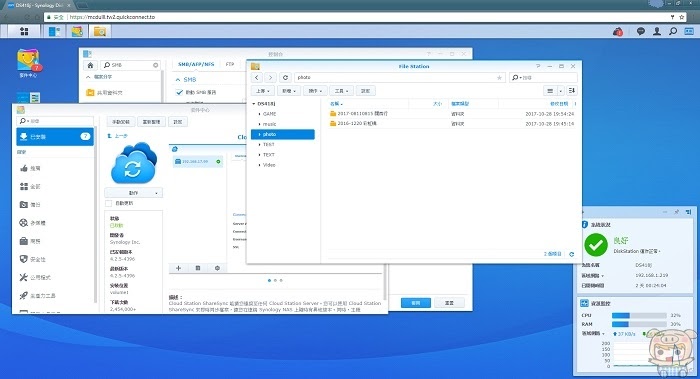Toggle enable SMB service checkbox
Screen dimensions: 700x379
click(179, 92)
